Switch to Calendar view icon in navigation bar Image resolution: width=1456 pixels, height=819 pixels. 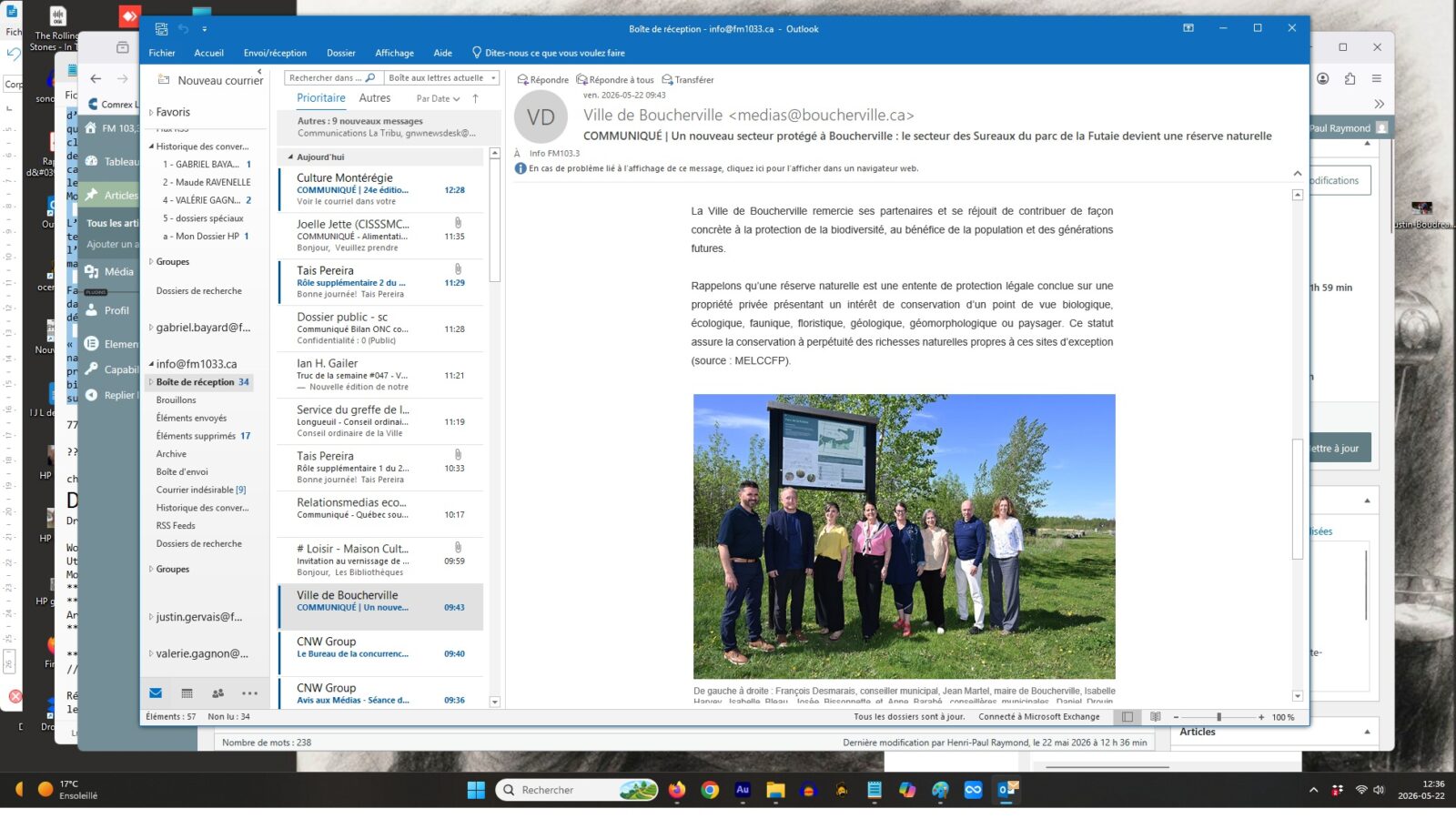coord(187,693)
